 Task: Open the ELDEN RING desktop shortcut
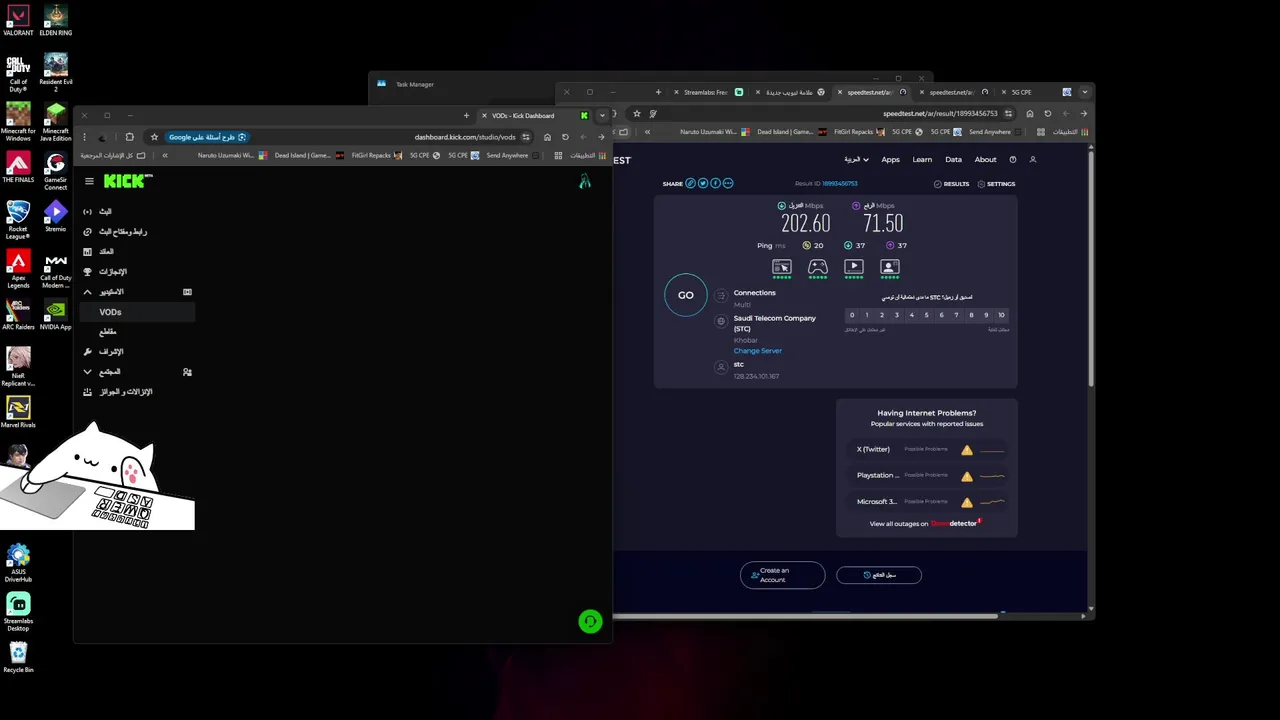coord(56,18)
